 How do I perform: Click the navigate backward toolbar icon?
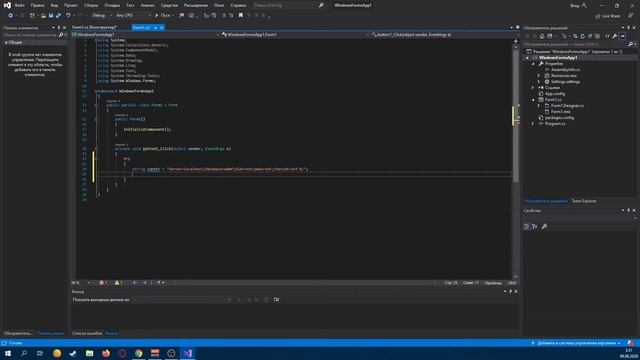[10, 16]
